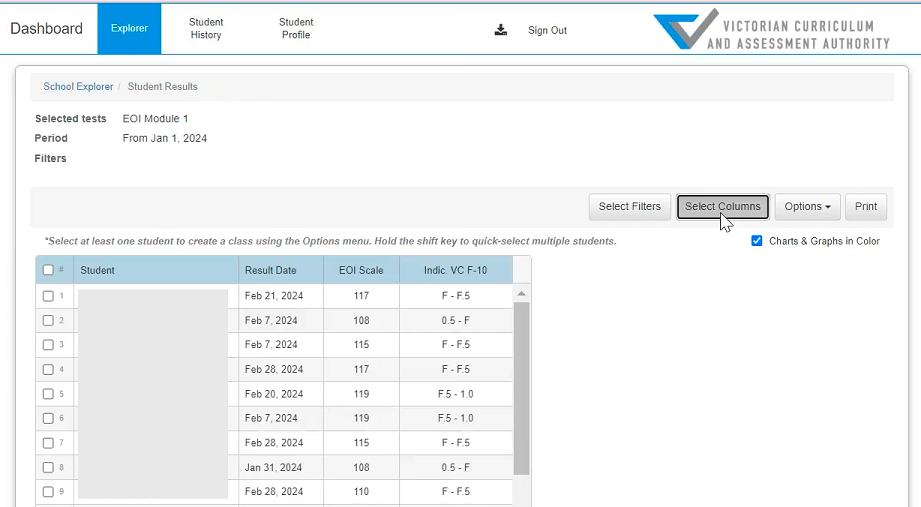Click the download icon beside Sign Out
This screenshot has height=507, width=921.
coord(500,30)
